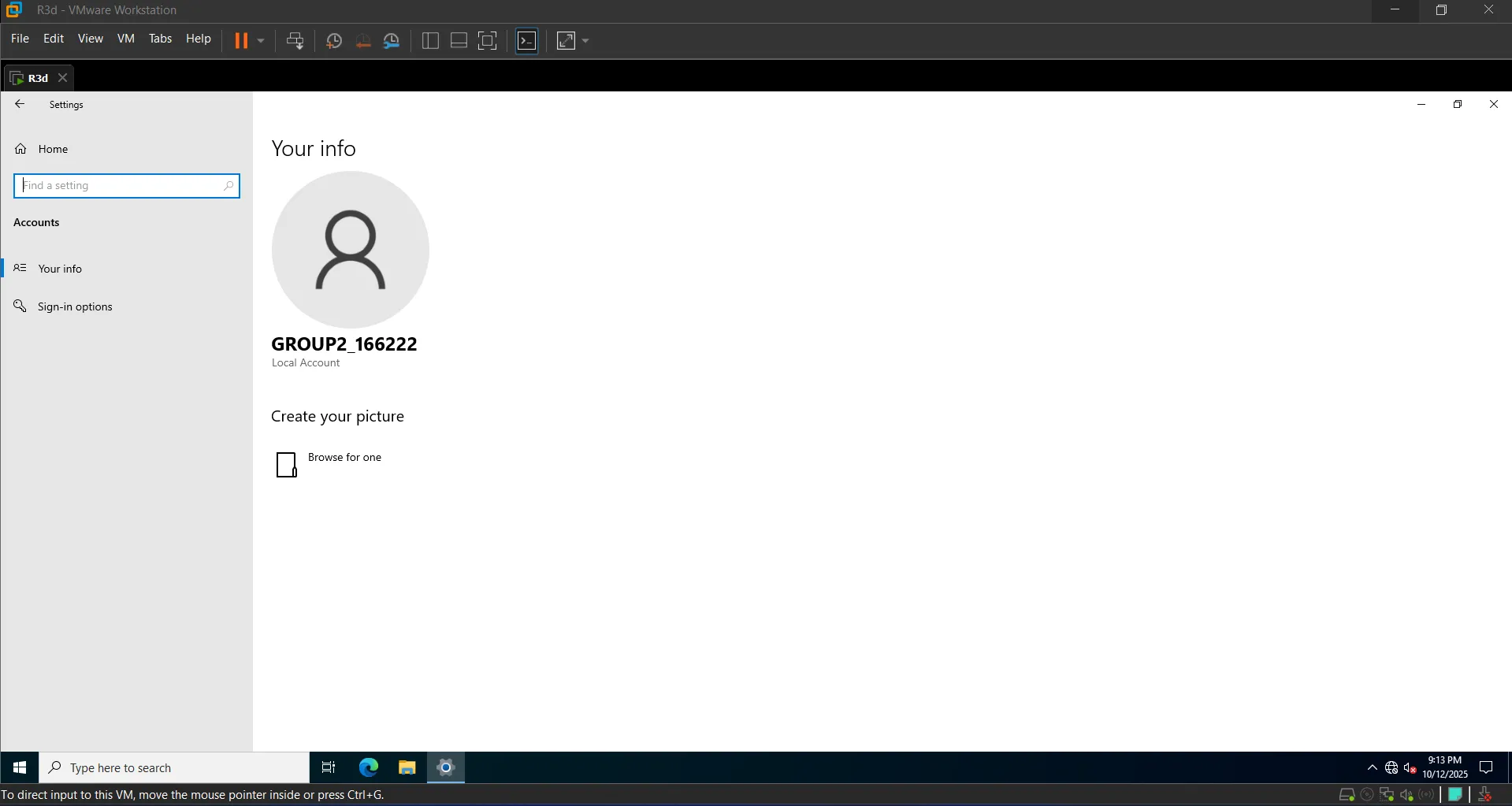Click the Accounts section heading

pyautogui.click(x=36, y=223)
